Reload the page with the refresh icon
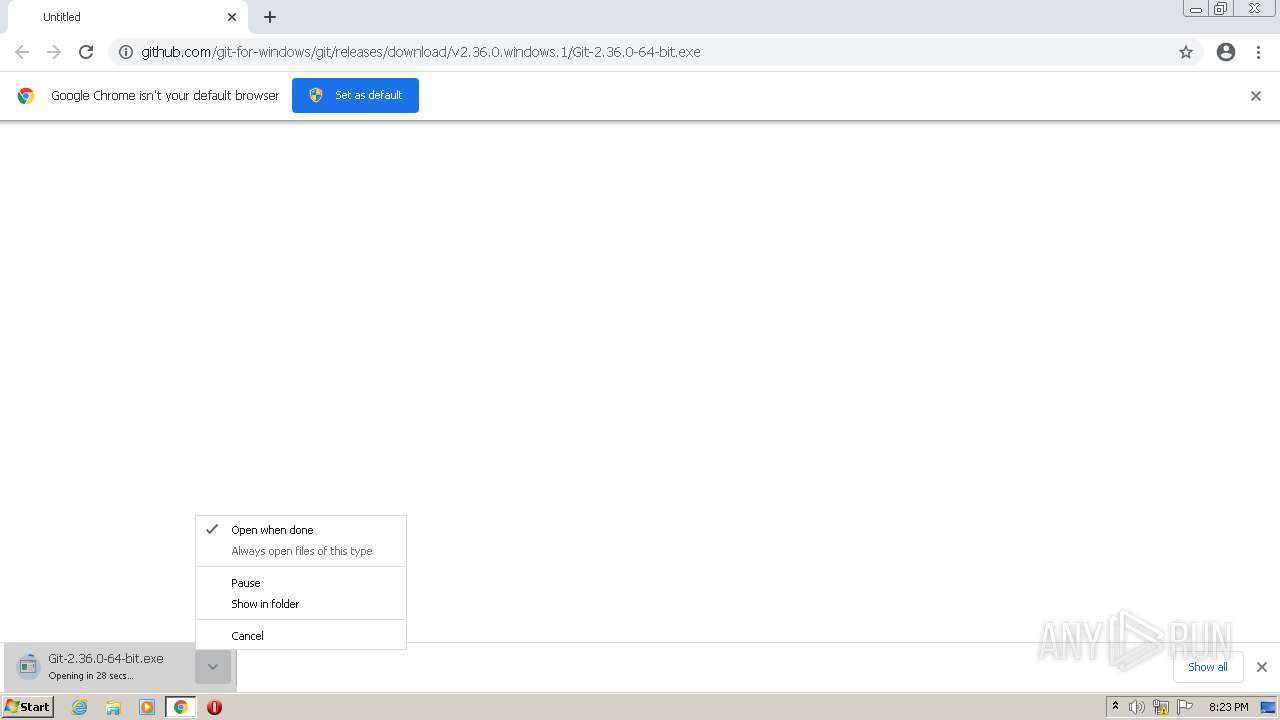 point(86,52)
